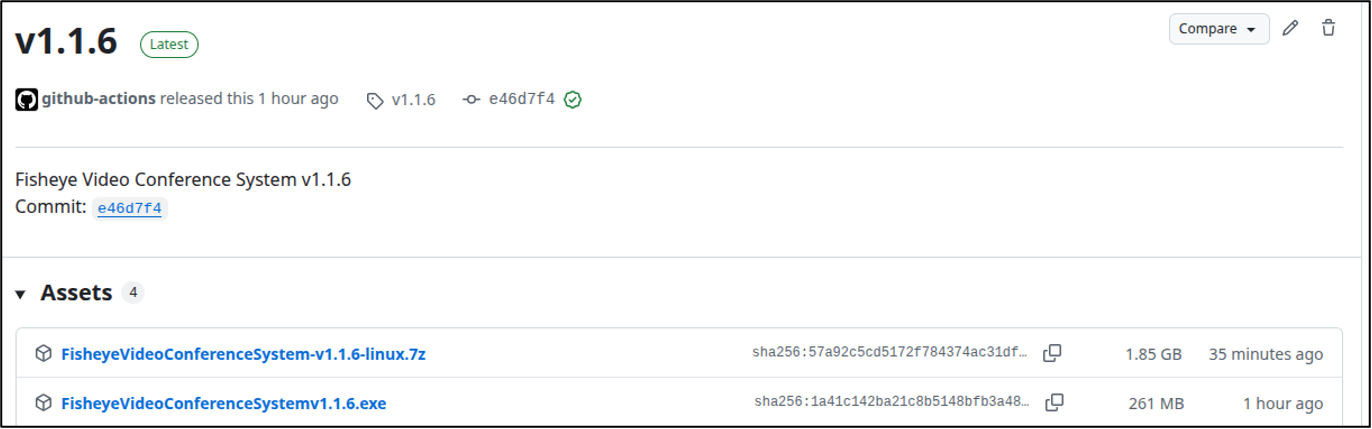This screenshot has height=429, width=1372.
Task: Click the tag icon beside v1.1.6
Action: (375, 100)
